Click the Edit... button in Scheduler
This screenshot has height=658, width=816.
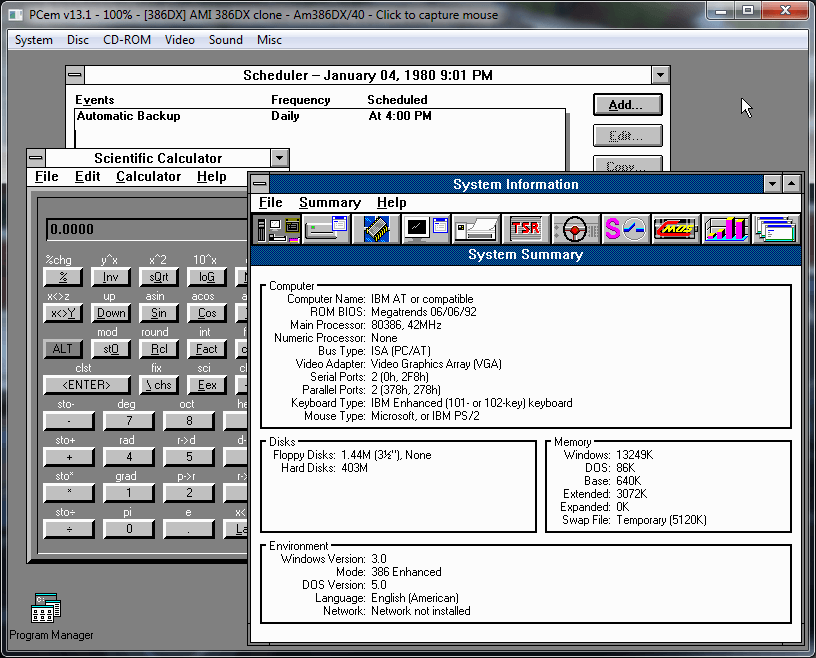tap(628, 136)
